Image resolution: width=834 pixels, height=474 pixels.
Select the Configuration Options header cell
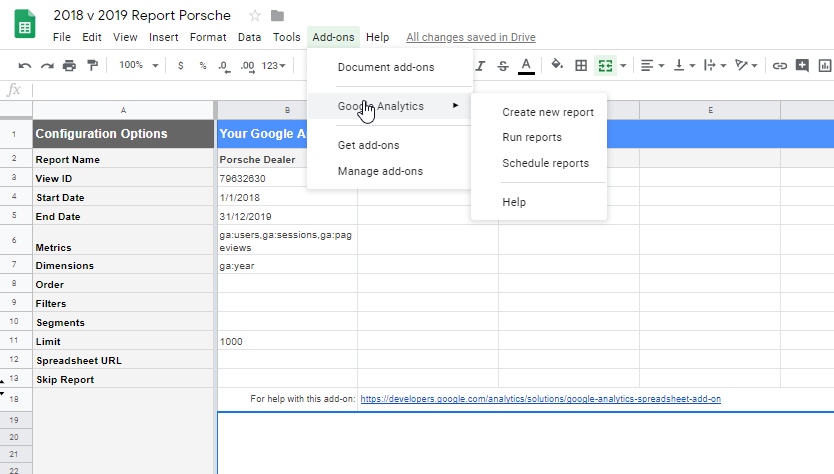[123, 134]
